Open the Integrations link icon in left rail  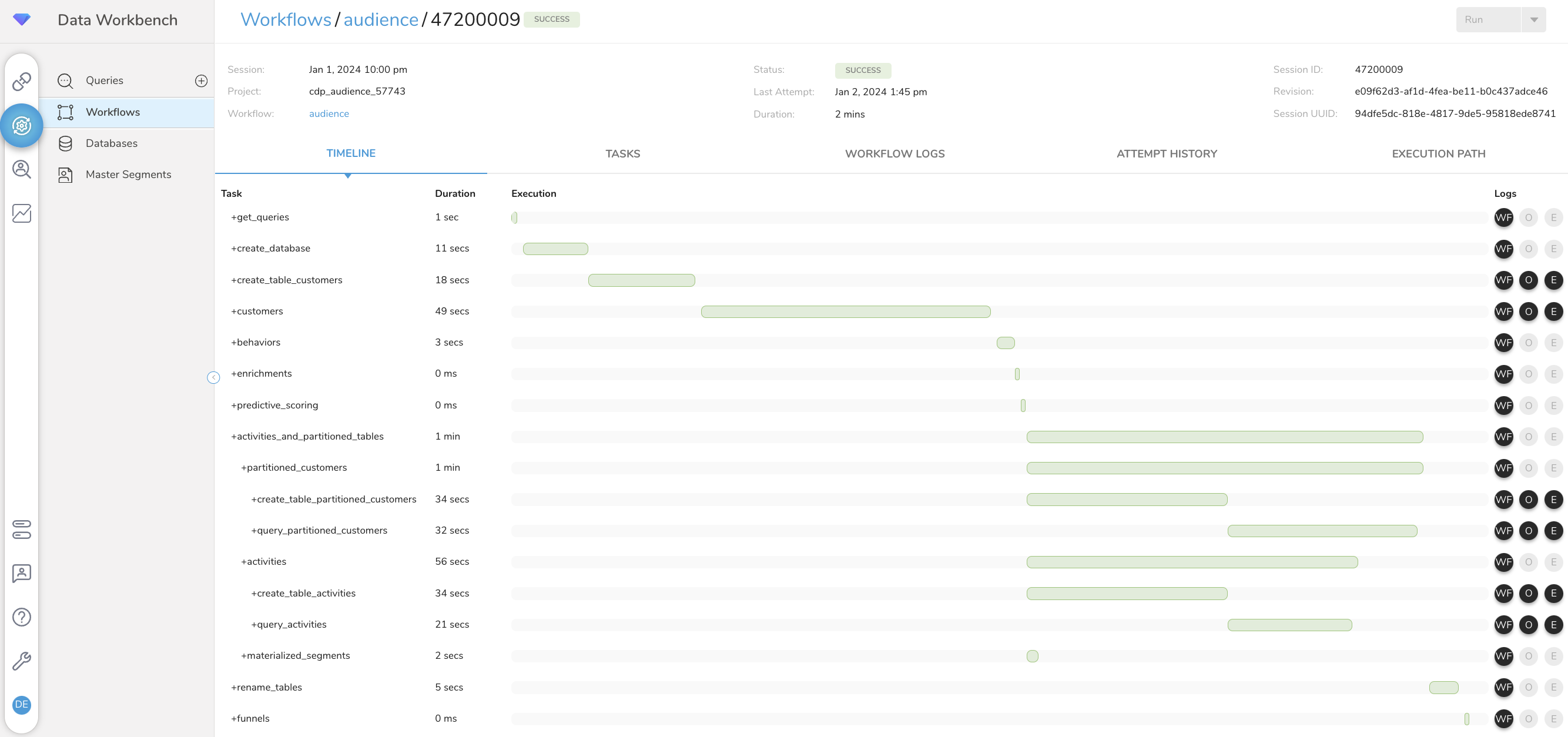tap(22, 81)
